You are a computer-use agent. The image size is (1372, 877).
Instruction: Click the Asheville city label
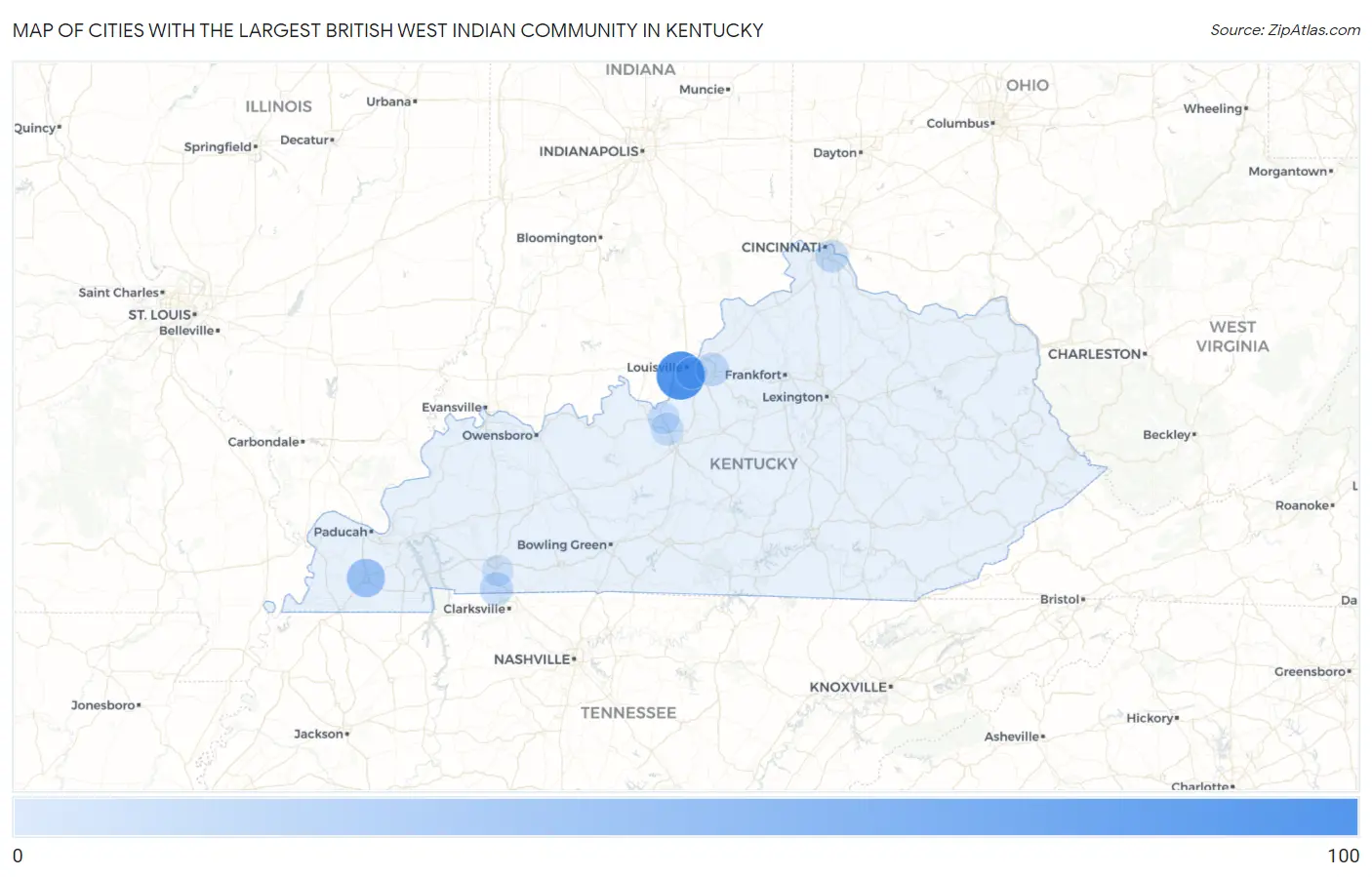tap(1012, 737)
